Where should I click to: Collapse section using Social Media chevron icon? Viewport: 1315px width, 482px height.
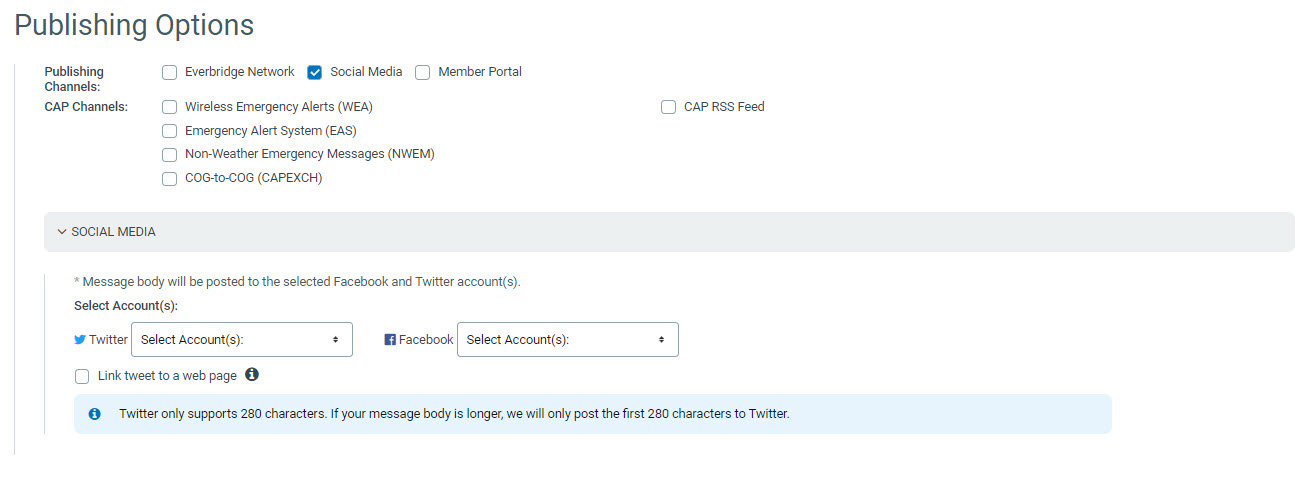coord(62,232)
